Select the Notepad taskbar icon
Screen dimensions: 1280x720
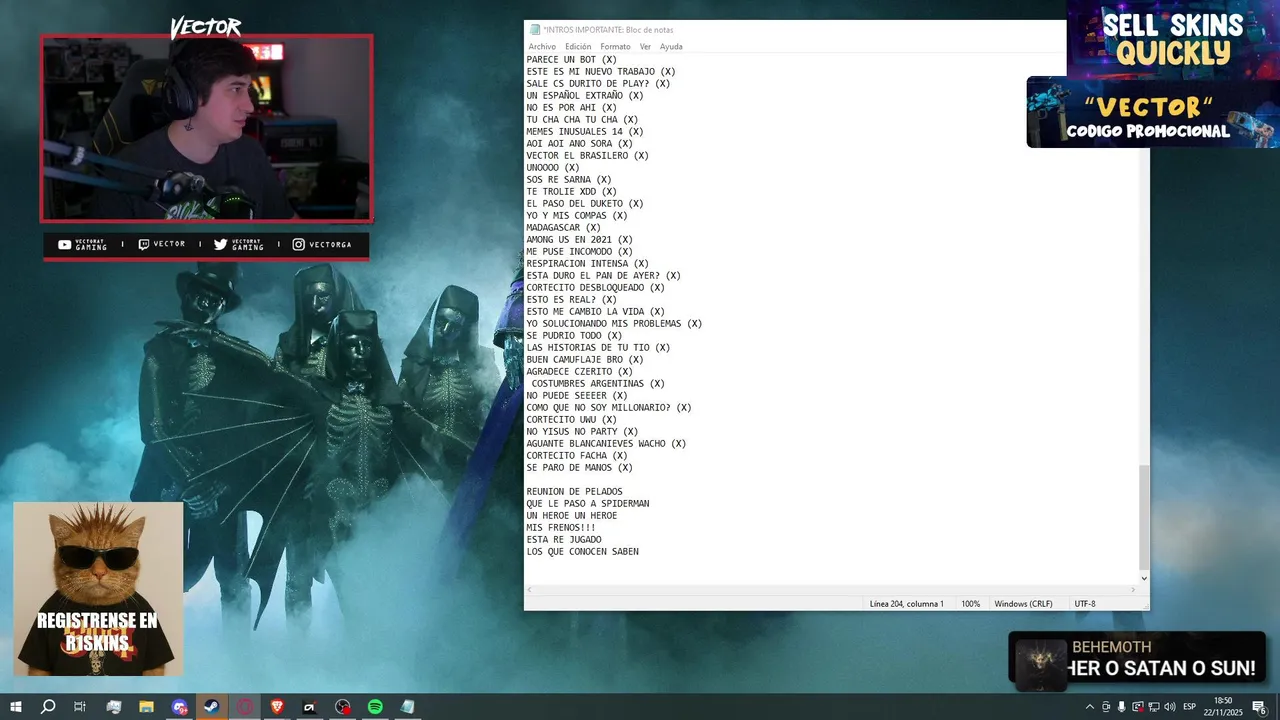[x=408, y=707]
